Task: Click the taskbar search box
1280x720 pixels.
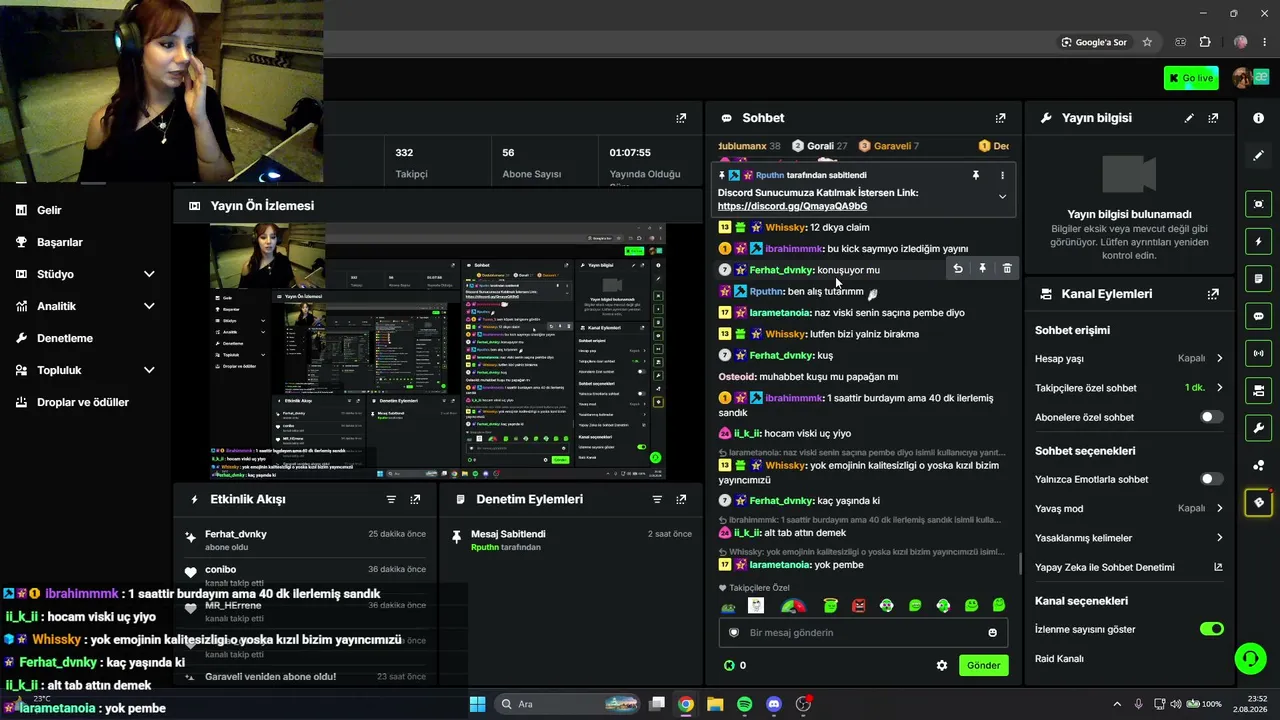Action: click(569, 704)
